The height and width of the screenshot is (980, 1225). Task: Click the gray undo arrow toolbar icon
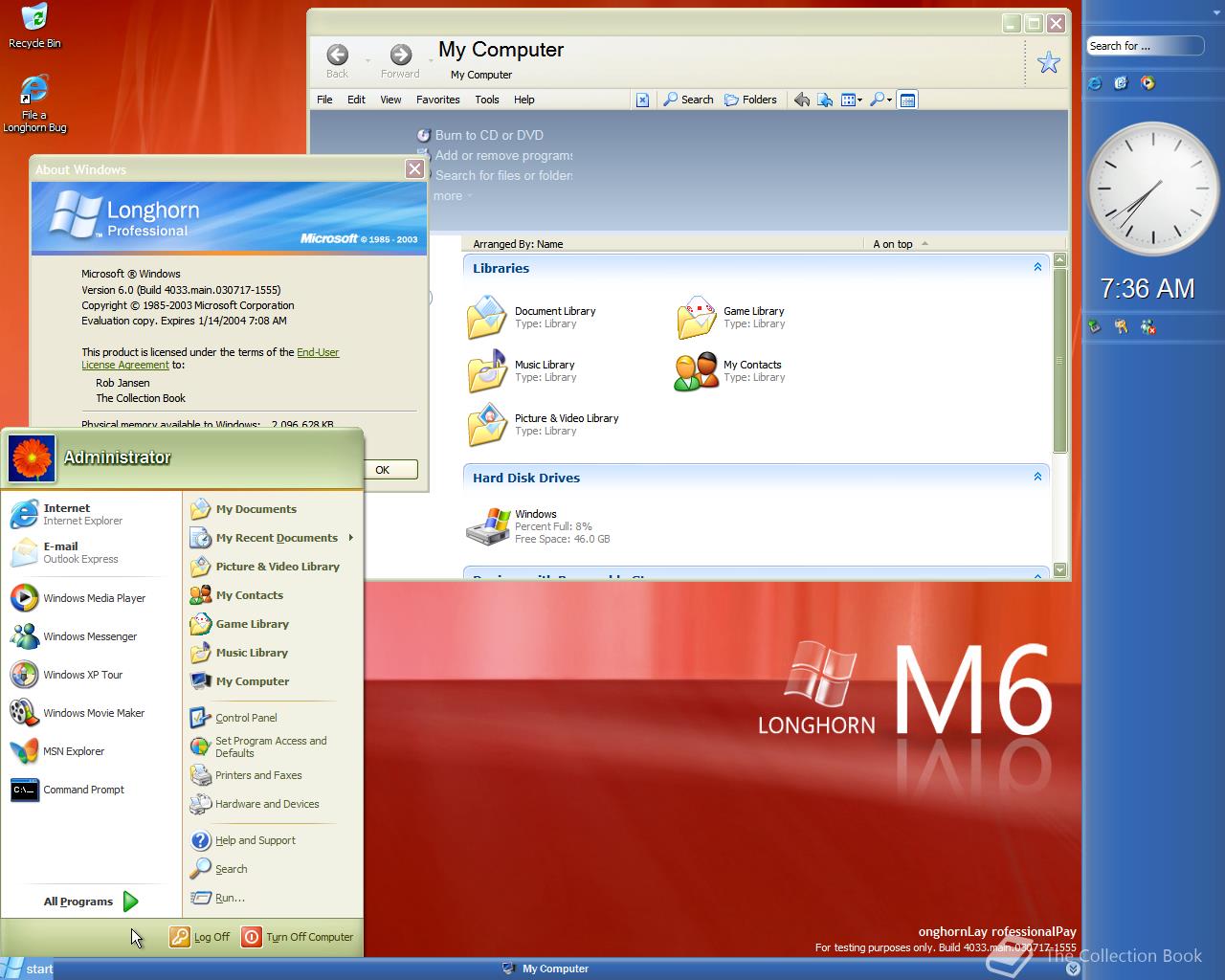click(x=802, y=100)
